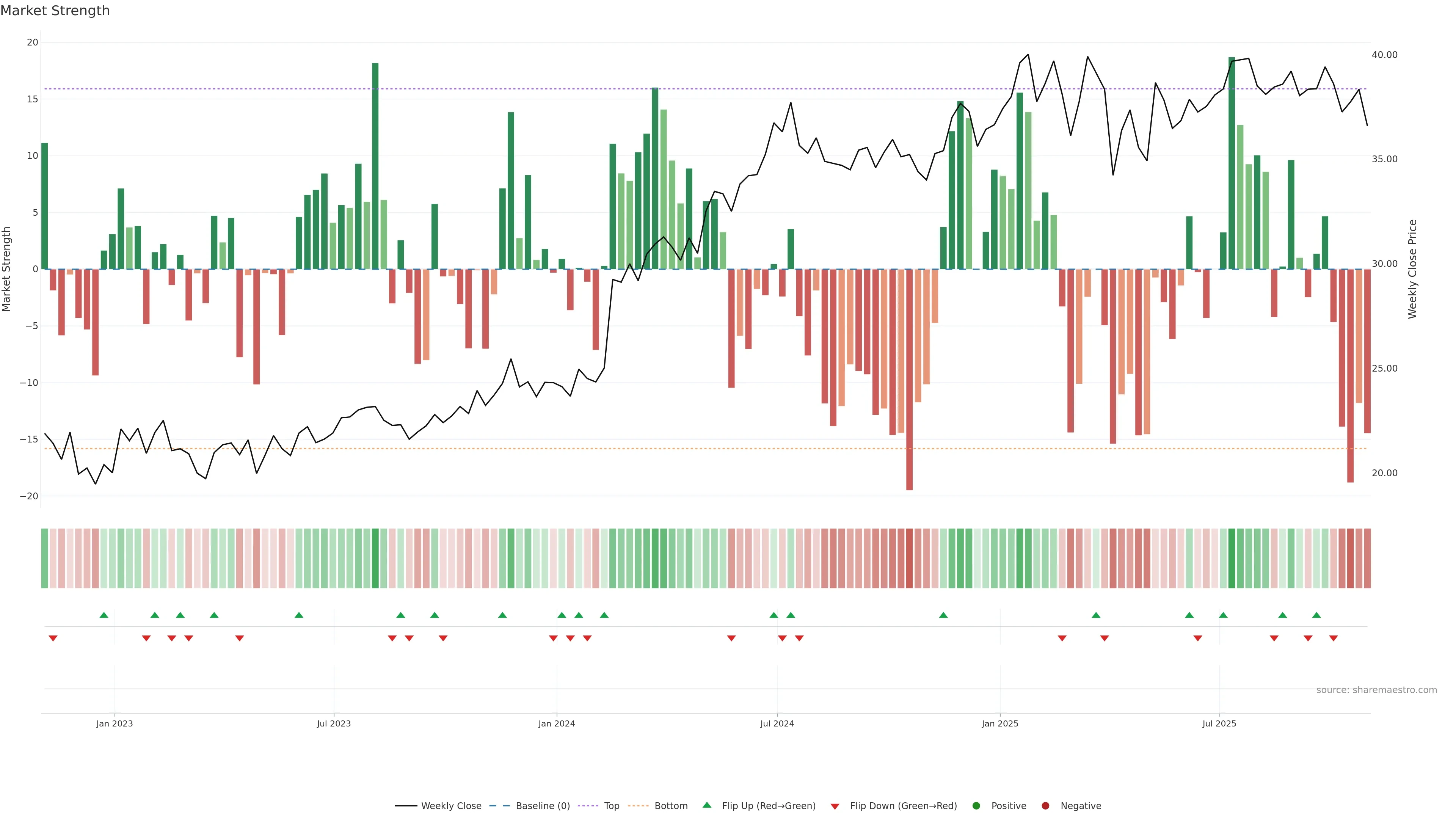The image size is (1456, 819).
Task: Click the Jul 2025 x-axis label
Action: click(1219, 723)
